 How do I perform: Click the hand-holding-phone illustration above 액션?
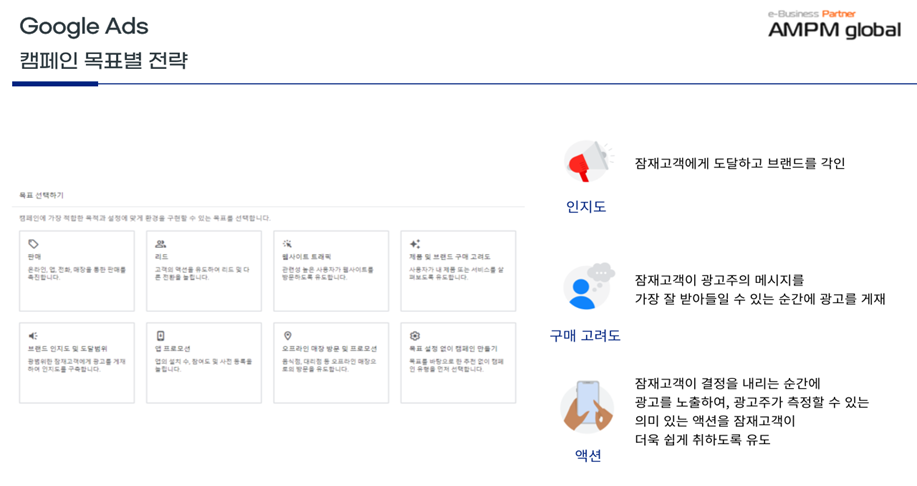(587, 407)
